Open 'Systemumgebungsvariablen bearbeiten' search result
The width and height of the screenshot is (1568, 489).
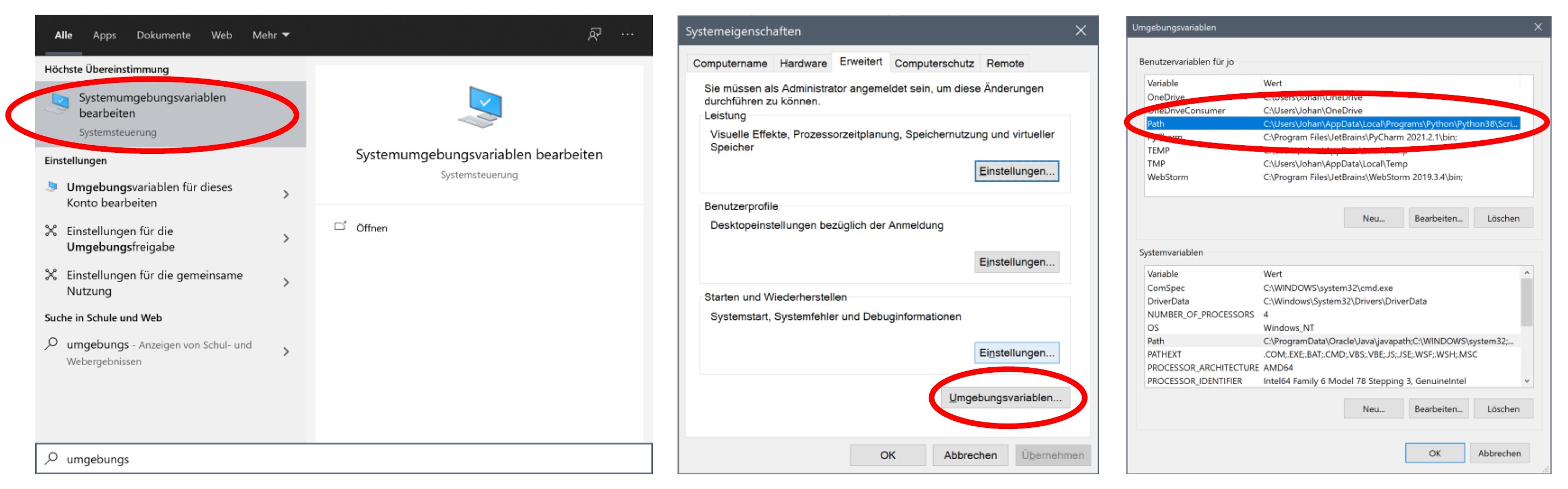(x=152, y=113)
